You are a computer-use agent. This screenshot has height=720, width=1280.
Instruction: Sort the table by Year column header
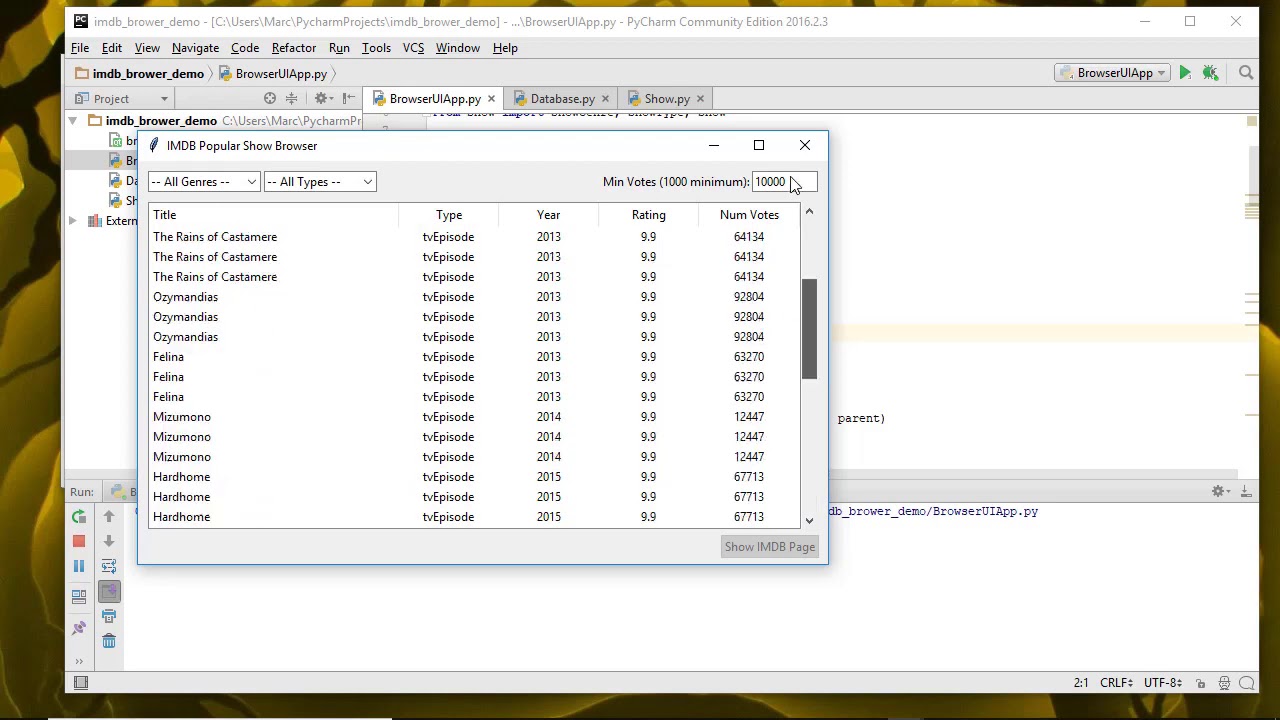pos(548,215)
